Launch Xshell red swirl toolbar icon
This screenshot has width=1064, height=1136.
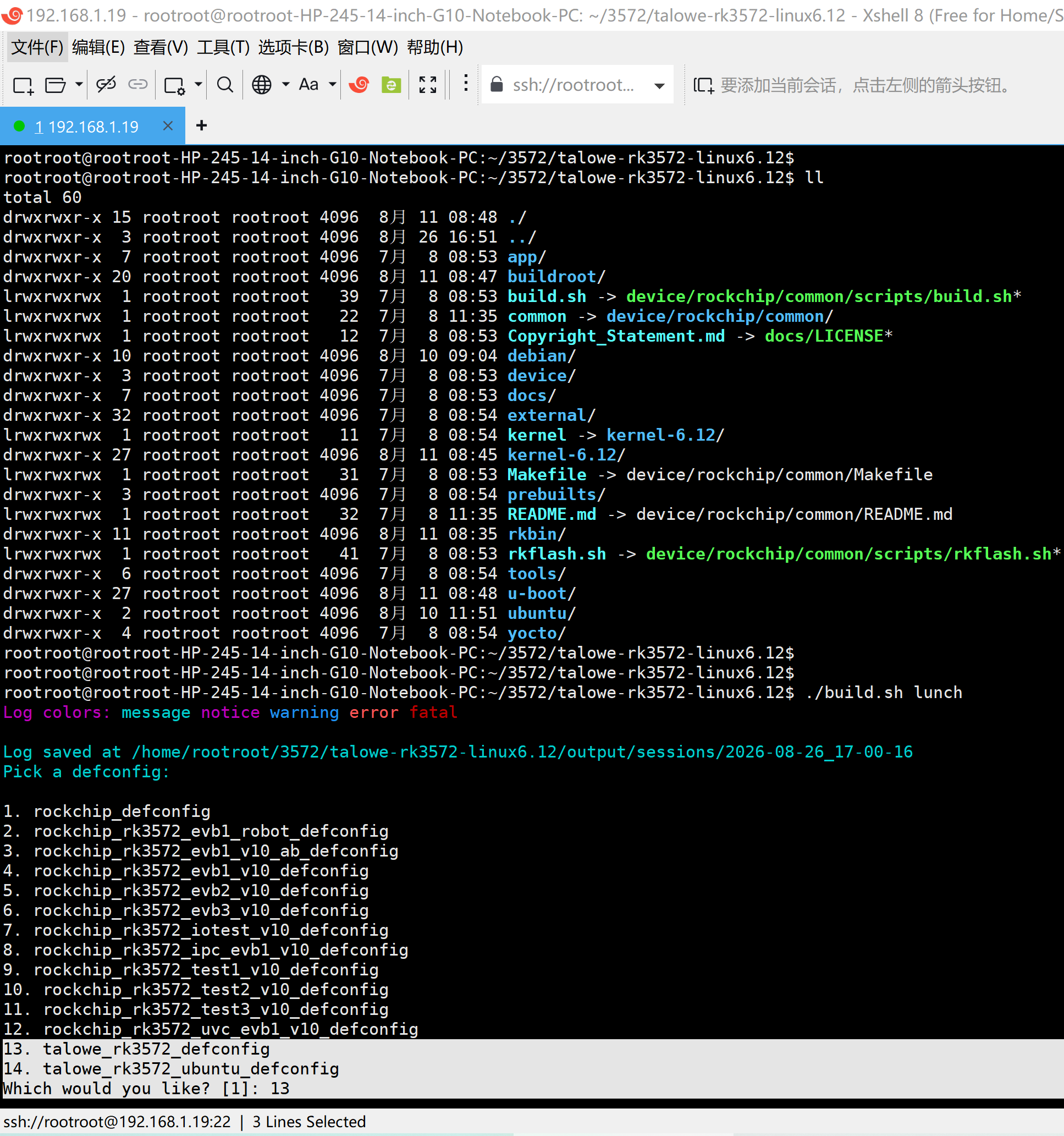point(359,85)
